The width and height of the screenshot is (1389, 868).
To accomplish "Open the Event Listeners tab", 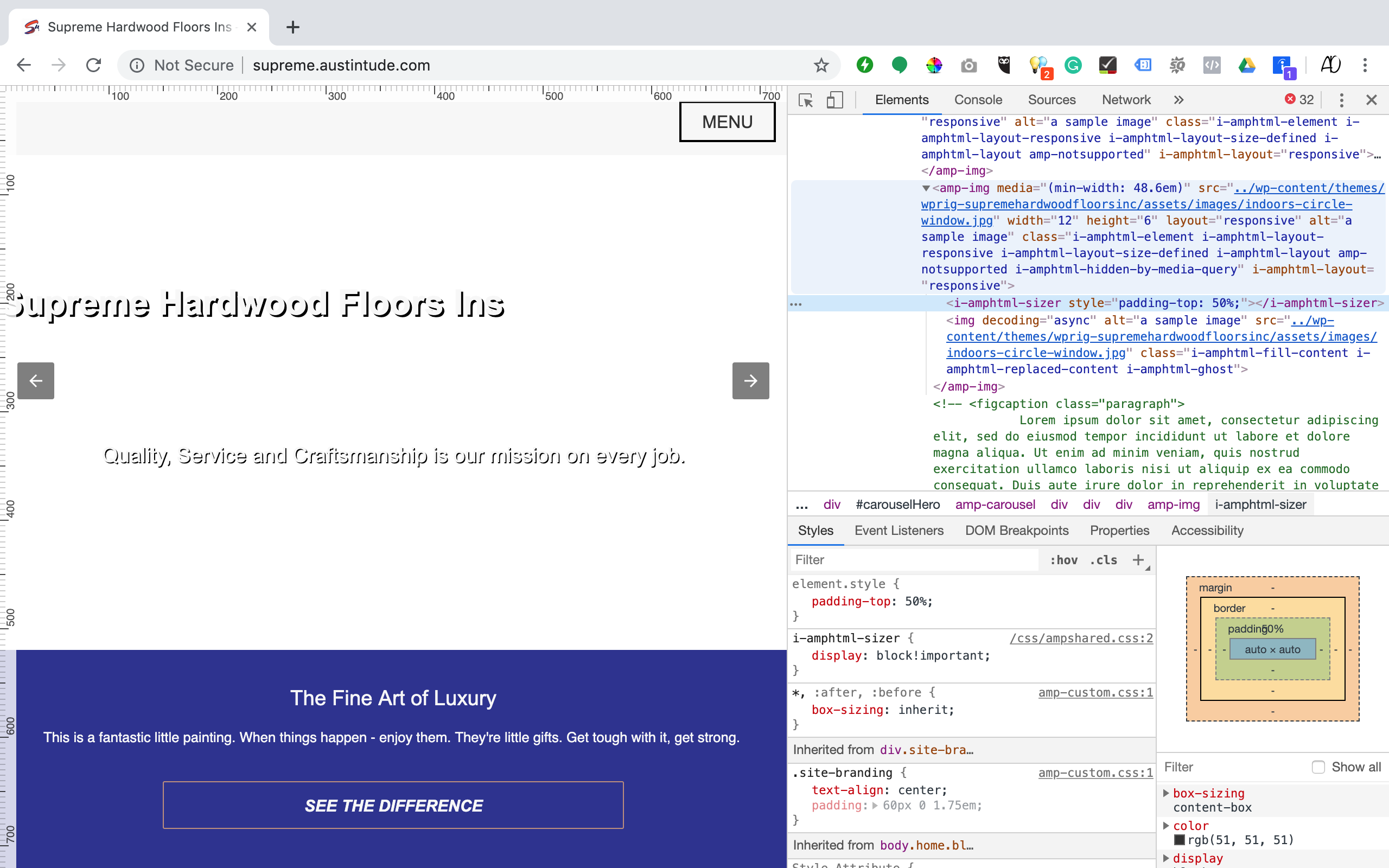I will pyautogui.click(x=899, y=531).
